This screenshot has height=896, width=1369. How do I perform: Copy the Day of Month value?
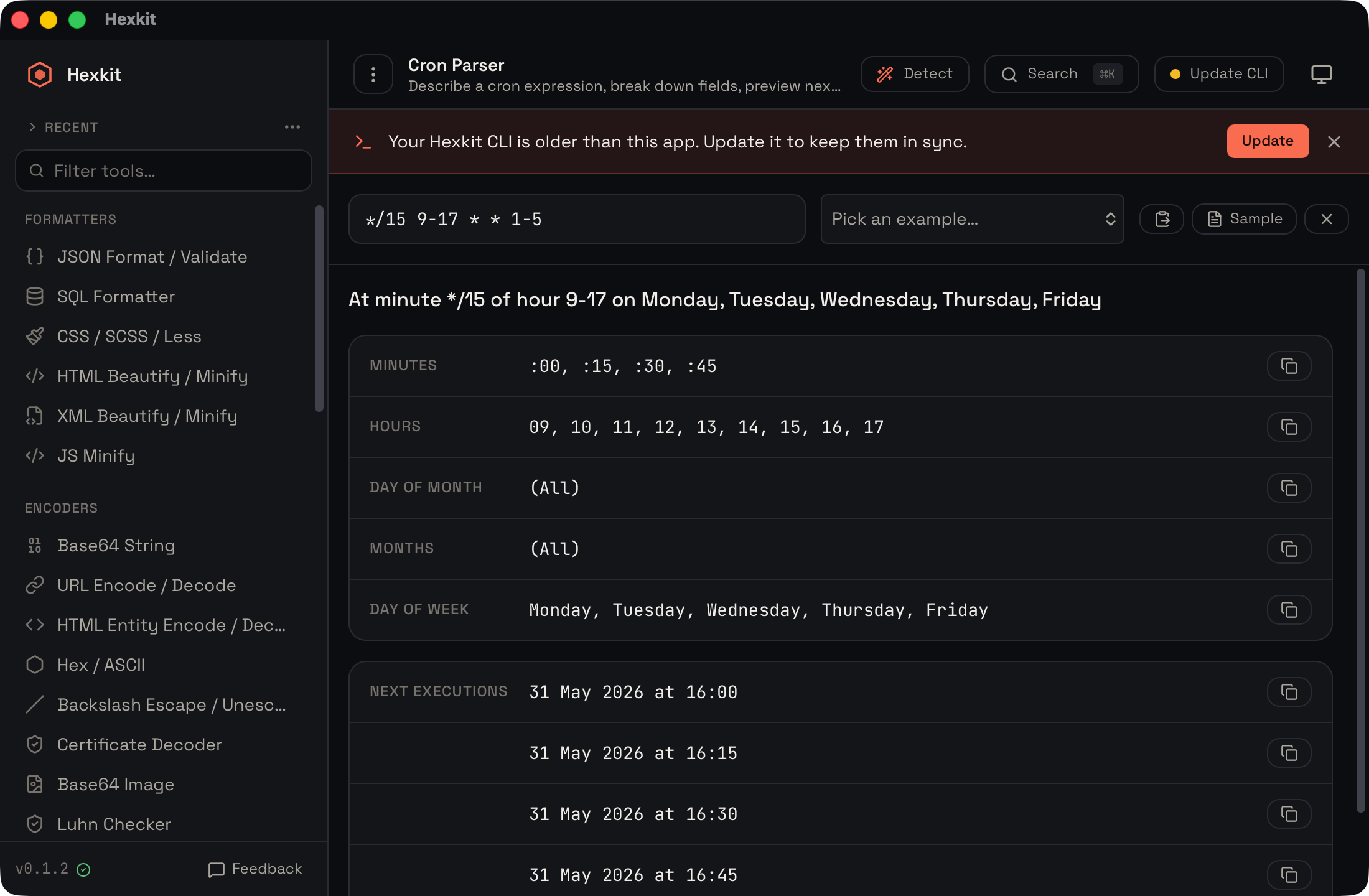(1289, 488)
